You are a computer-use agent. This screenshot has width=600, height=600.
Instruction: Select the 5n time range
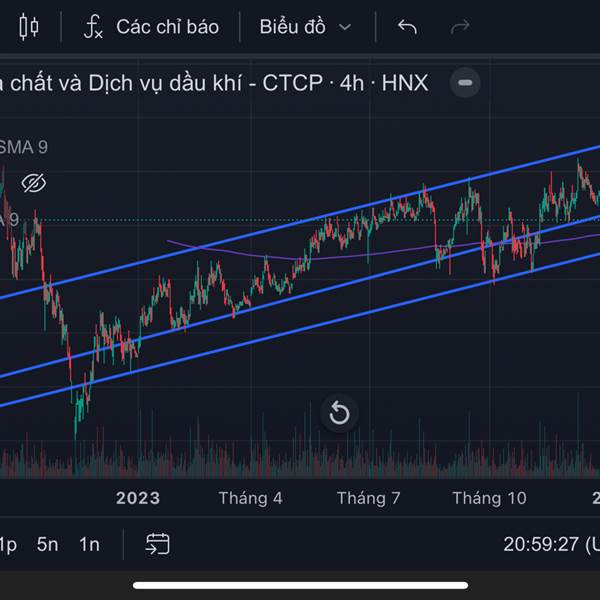pyautogui.click(x=48, y=545)
